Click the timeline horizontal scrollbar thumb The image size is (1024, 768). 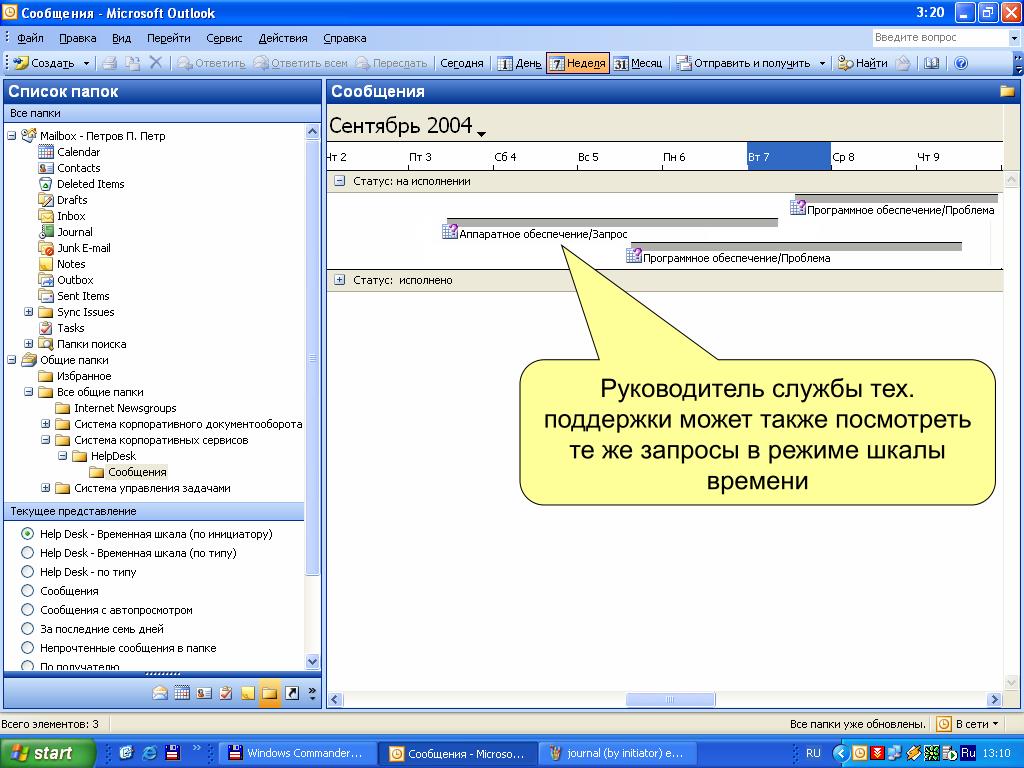coord(671,699)
